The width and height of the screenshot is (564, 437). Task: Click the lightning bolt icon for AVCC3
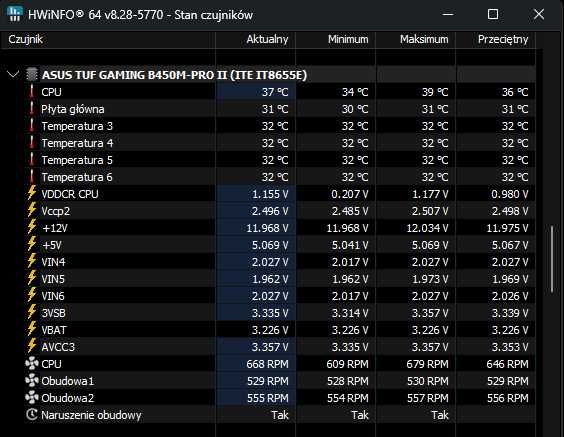32,346
